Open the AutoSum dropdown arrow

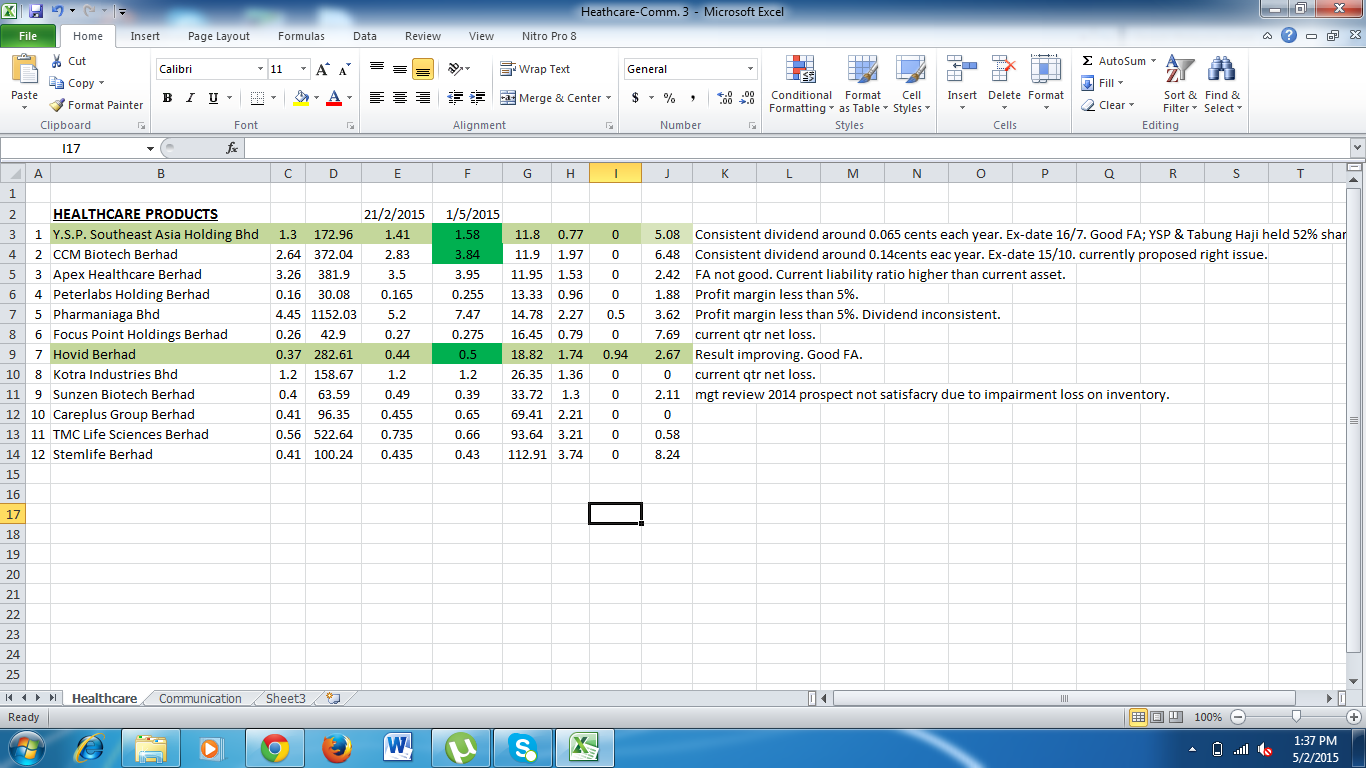click(x=1153, y=61)
